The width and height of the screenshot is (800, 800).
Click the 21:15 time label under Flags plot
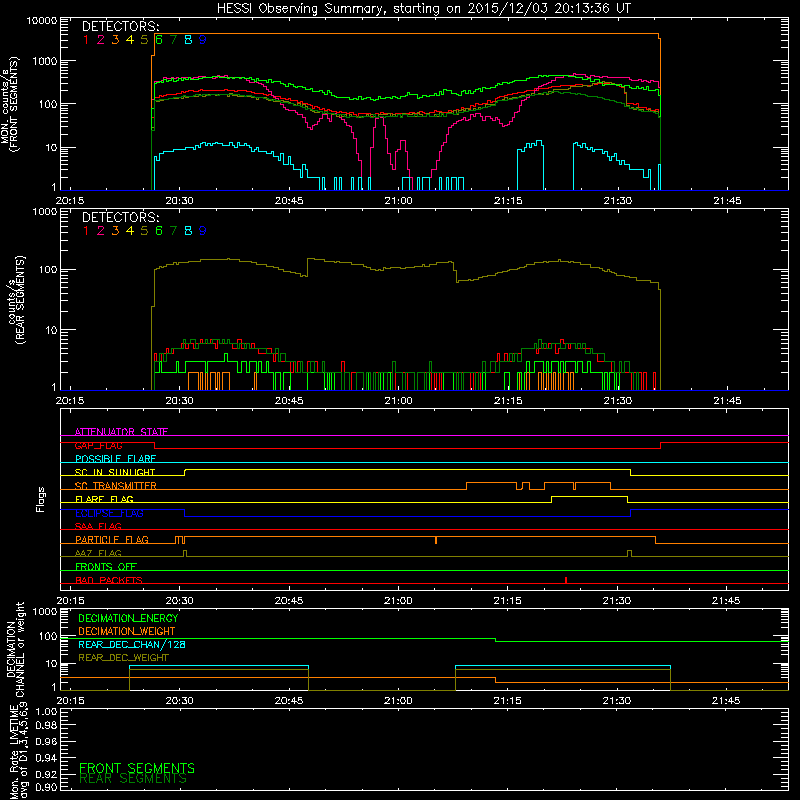click(508, 601)
